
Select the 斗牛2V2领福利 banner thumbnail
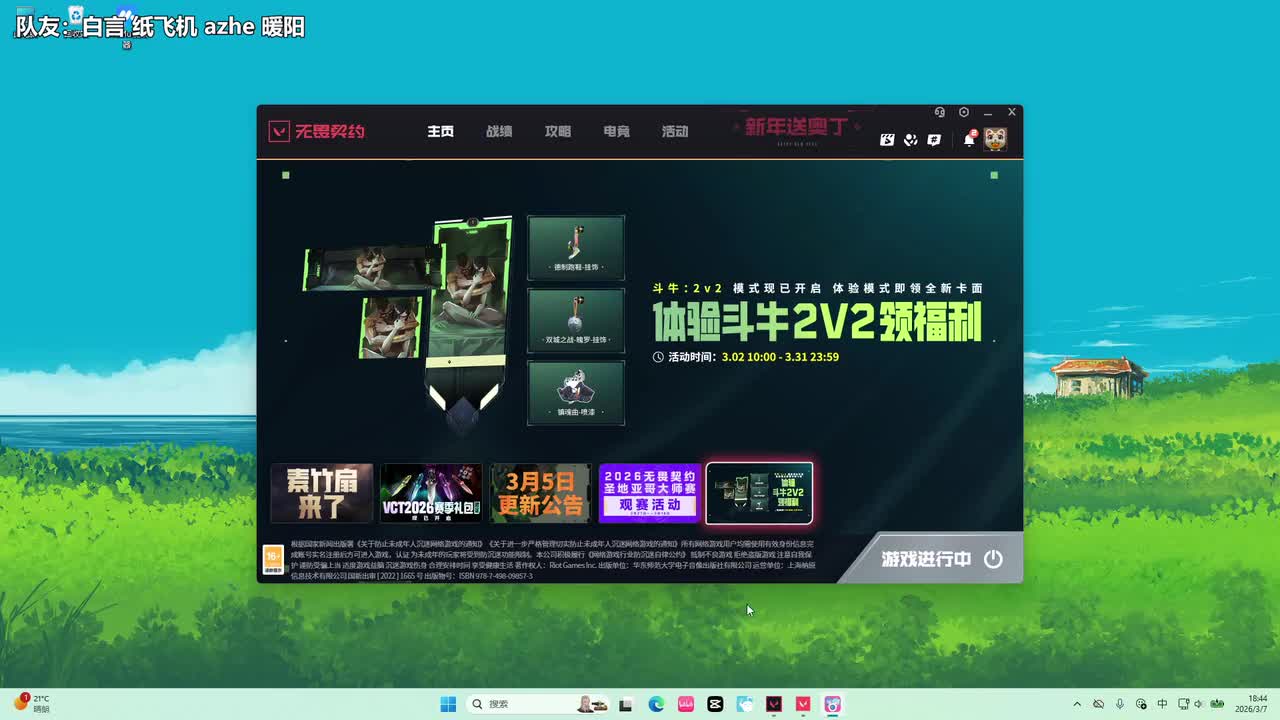759,493
